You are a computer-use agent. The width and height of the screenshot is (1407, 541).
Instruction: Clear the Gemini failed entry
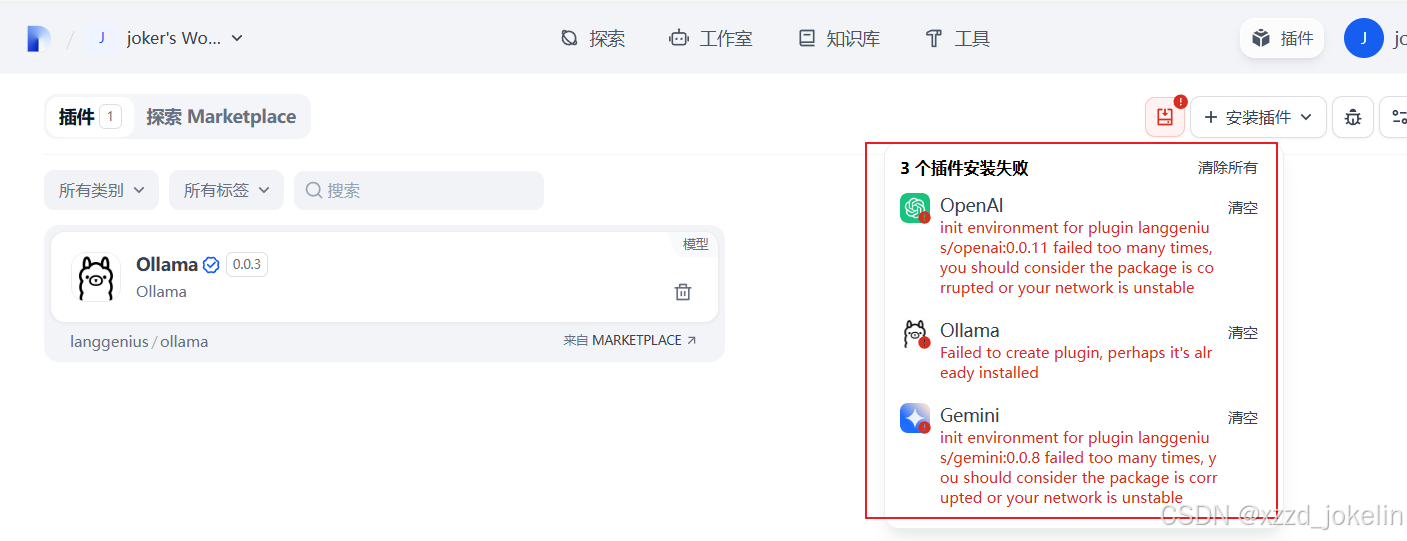pyautogui.click(x=1243, y=418)
